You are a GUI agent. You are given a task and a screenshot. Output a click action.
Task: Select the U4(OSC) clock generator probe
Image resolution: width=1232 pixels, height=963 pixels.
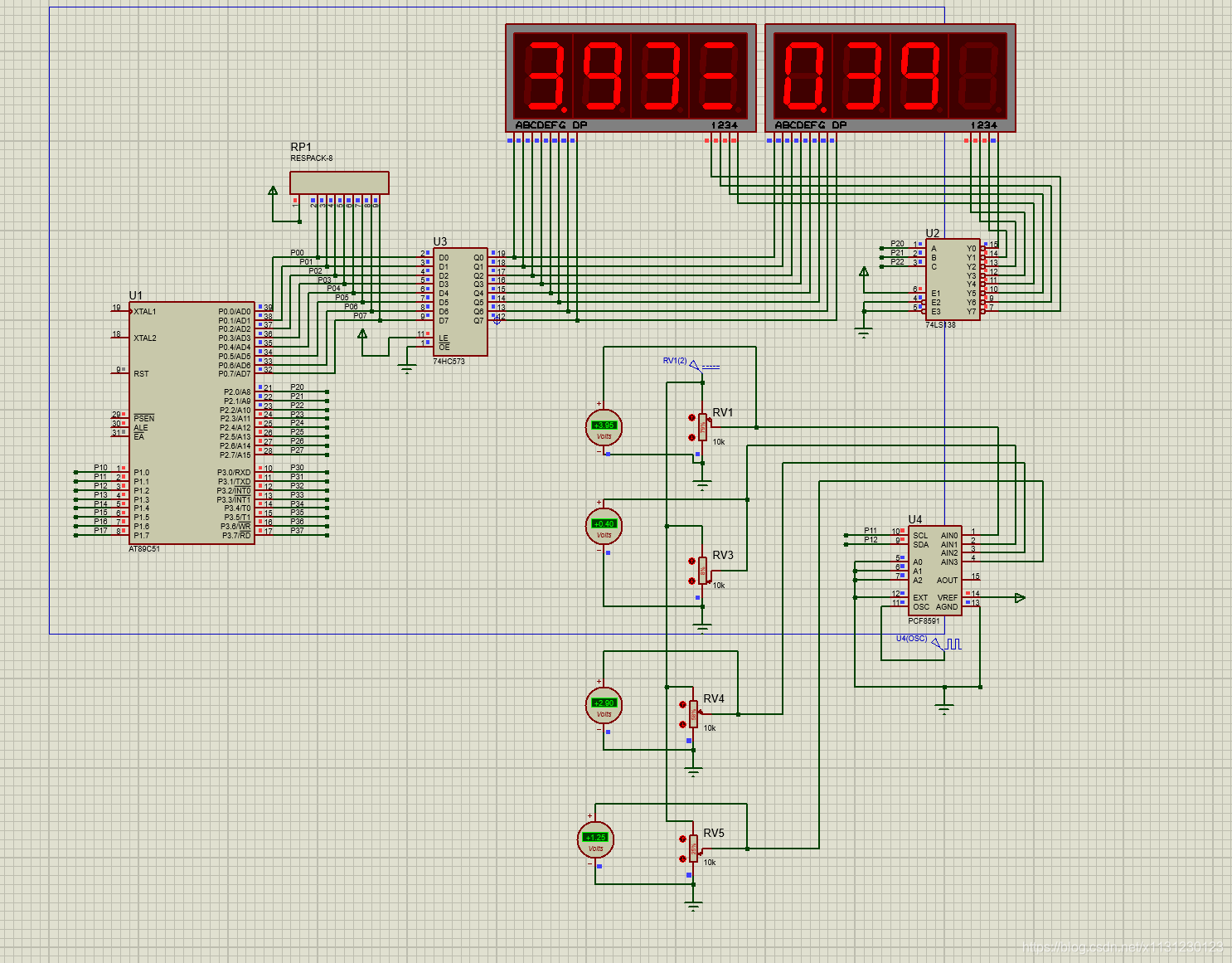click(946, 644)
